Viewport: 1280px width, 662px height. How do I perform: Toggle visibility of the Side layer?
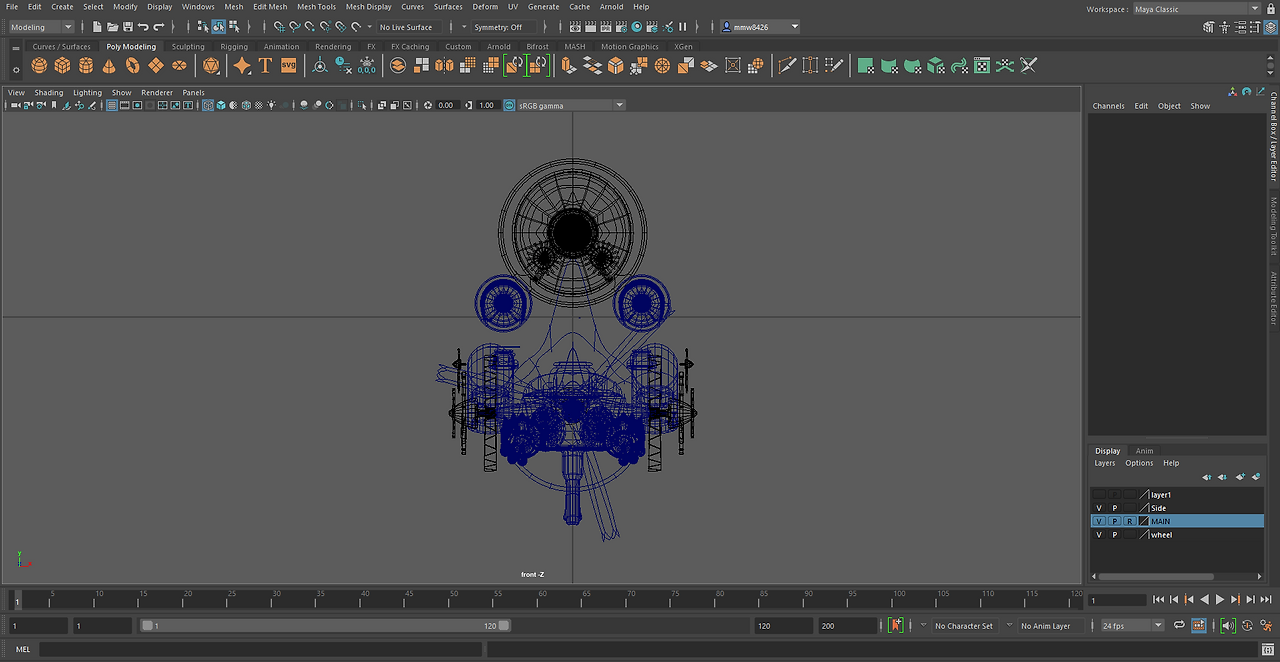tap(1098, 508)
